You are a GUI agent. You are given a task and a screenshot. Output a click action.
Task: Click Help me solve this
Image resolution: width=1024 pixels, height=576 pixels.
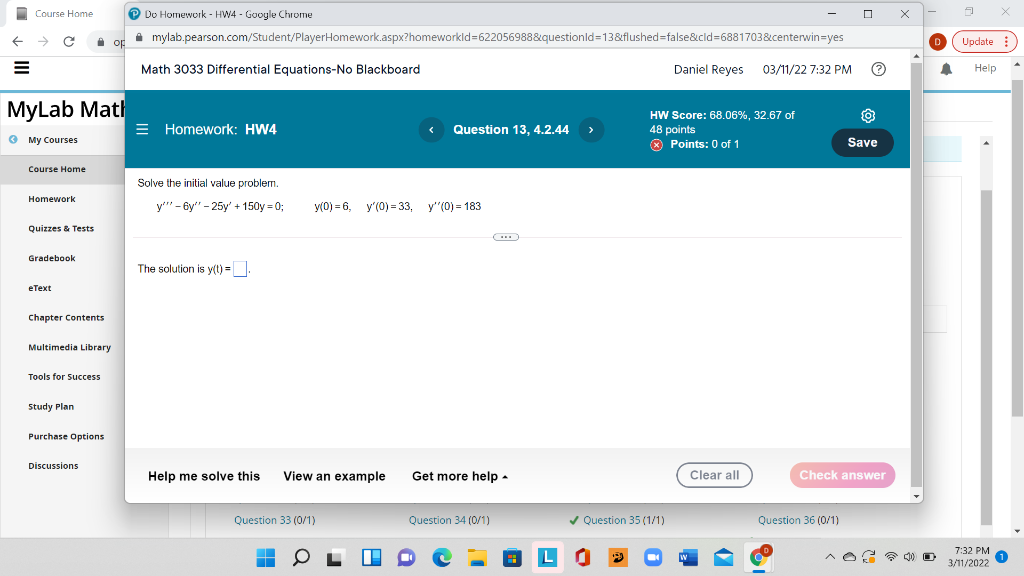(x=204, y=476)
